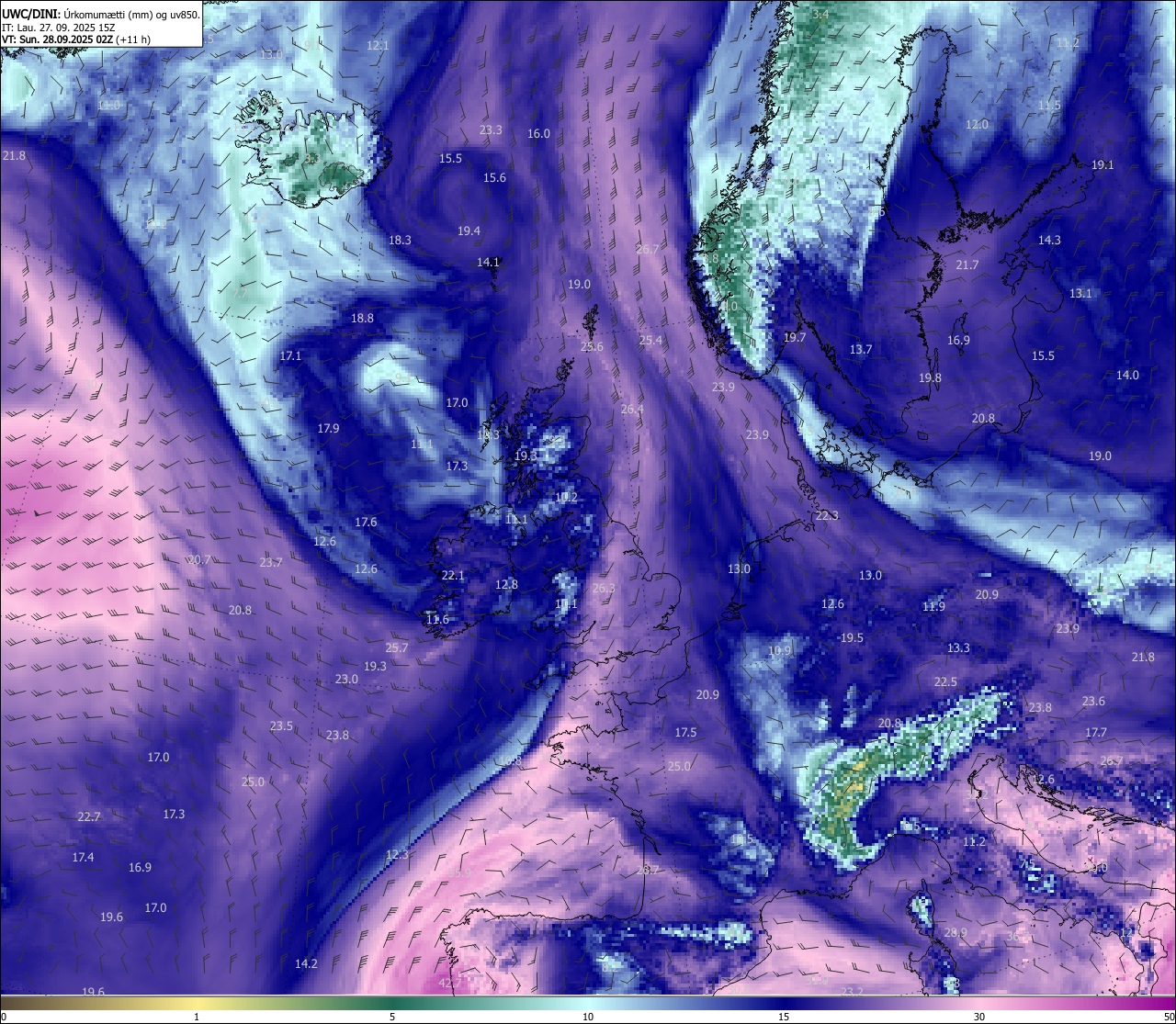Click the map value 19.7

click(794, 337)
